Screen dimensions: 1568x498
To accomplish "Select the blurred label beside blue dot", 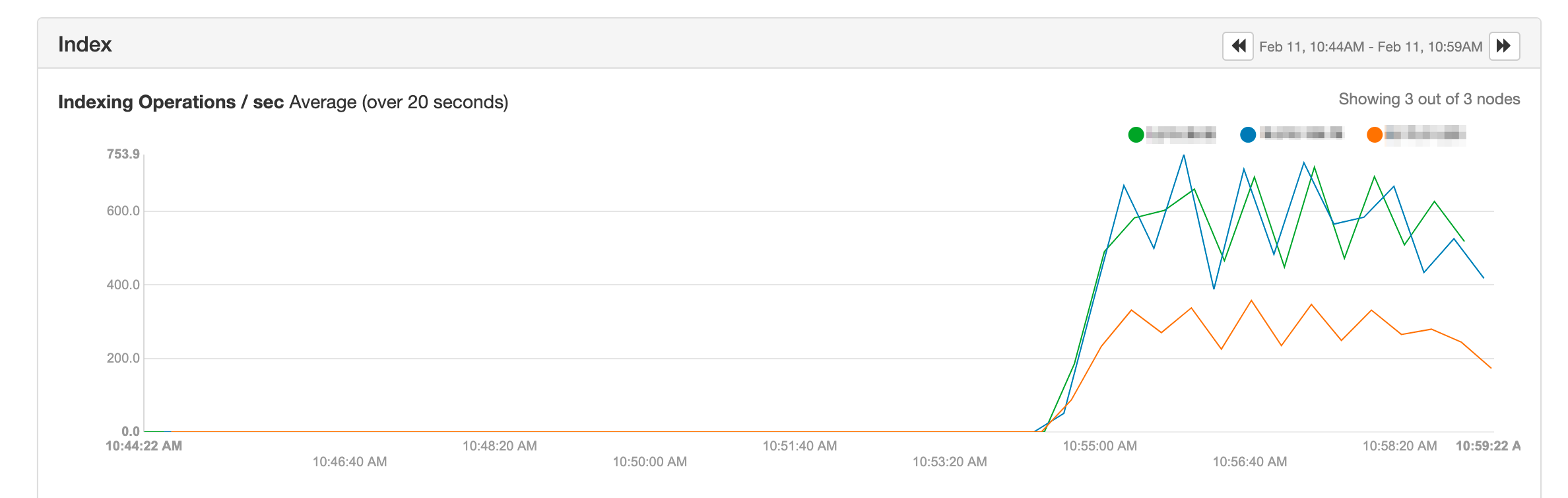I will click(x=1301, y=134).
